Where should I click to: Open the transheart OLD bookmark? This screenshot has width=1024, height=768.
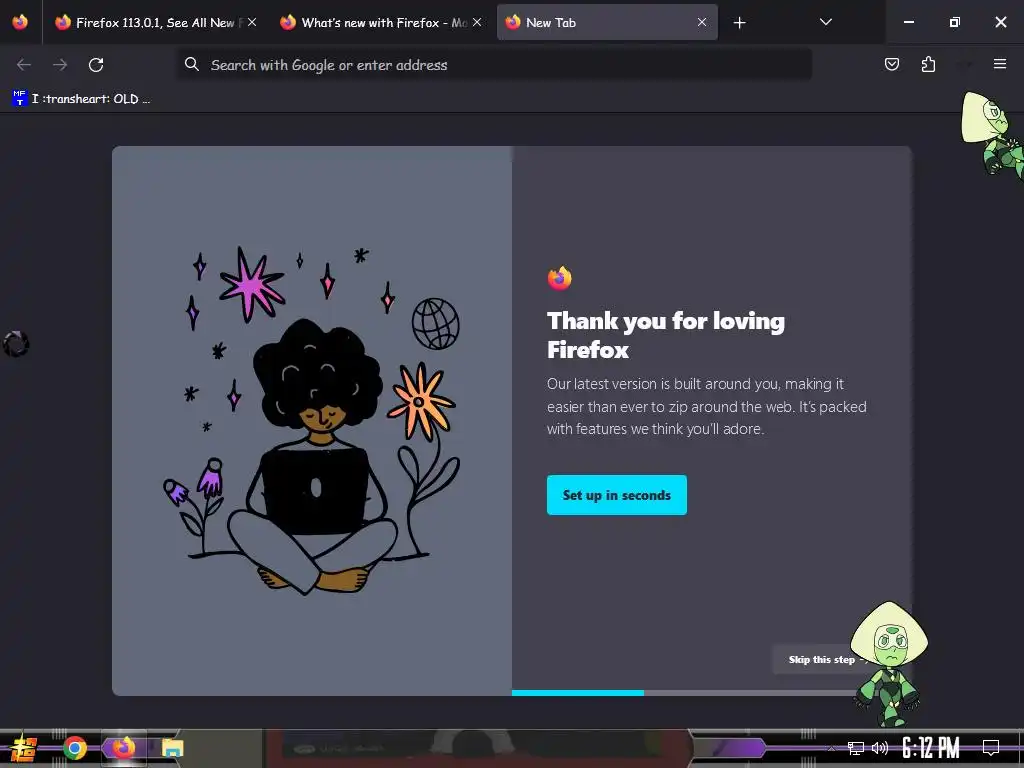click(x=82, y=99)
